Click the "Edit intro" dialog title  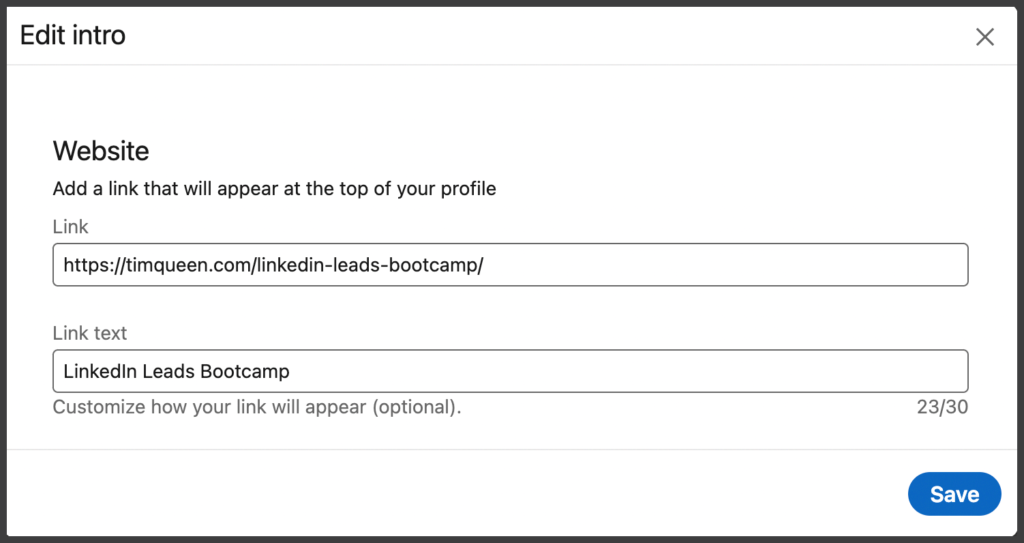[x=73, y=37]
